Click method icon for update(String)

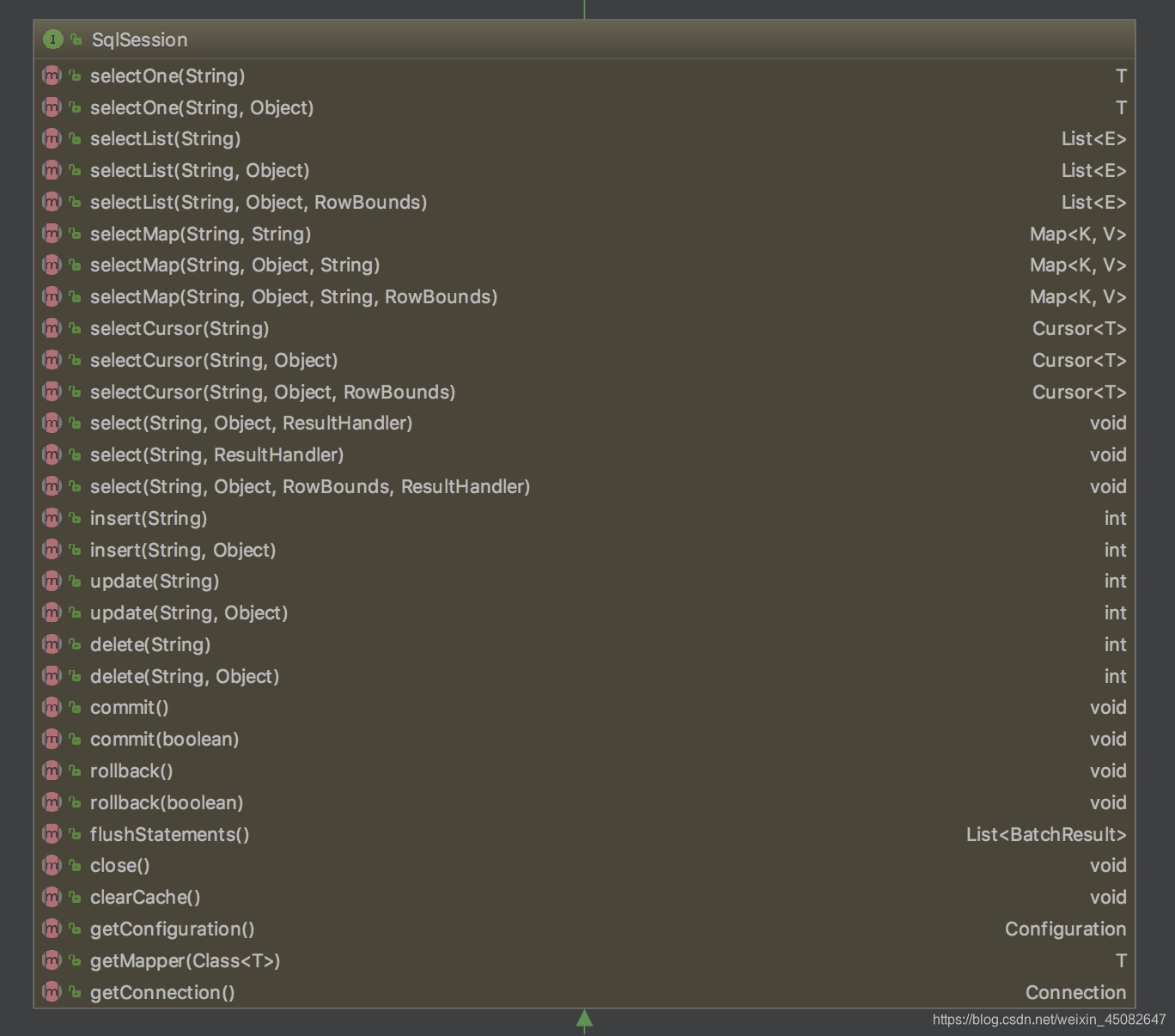tap(52, 581)
